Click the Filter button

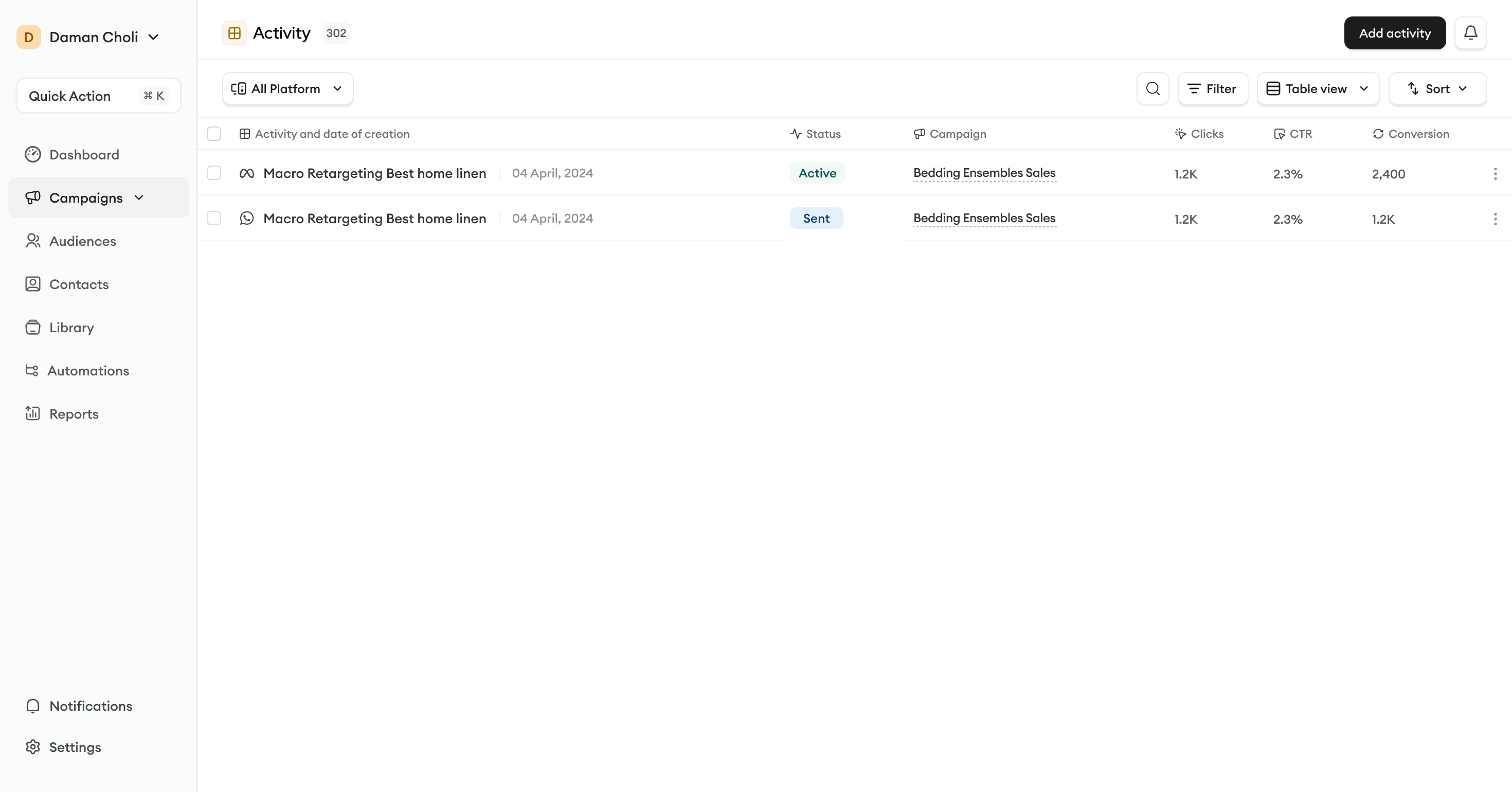click(x=1213, y=88)
